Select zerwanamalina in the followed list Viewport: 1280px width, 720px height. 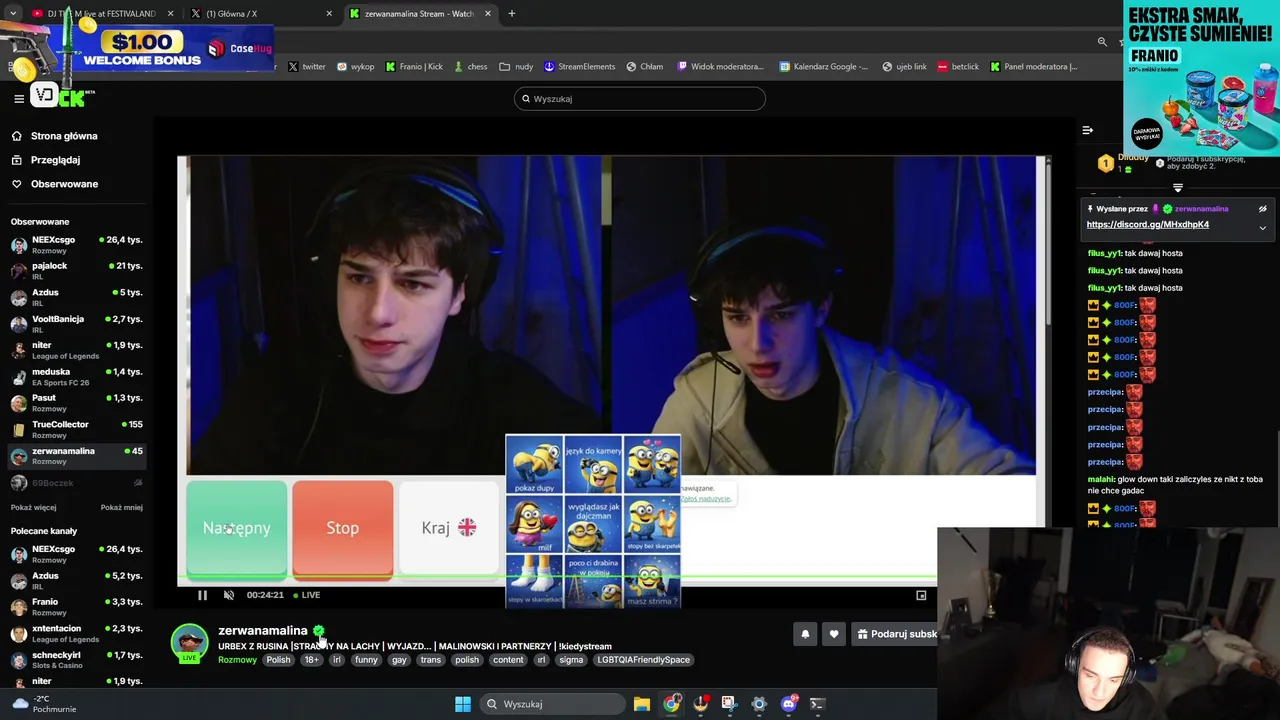[x=76, y=455]
